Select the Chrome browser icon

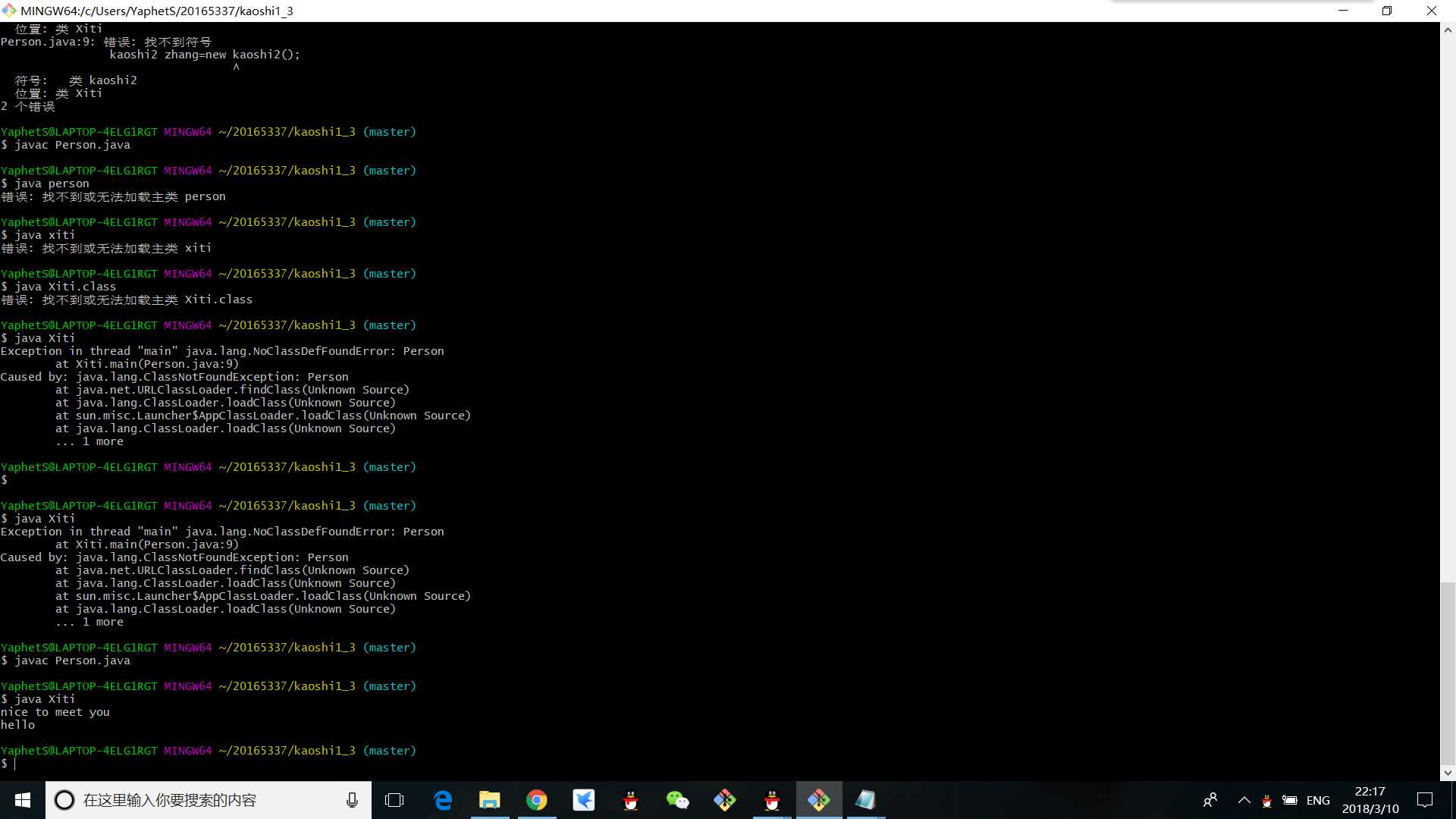pyautogui.click(x=537, y=800)
